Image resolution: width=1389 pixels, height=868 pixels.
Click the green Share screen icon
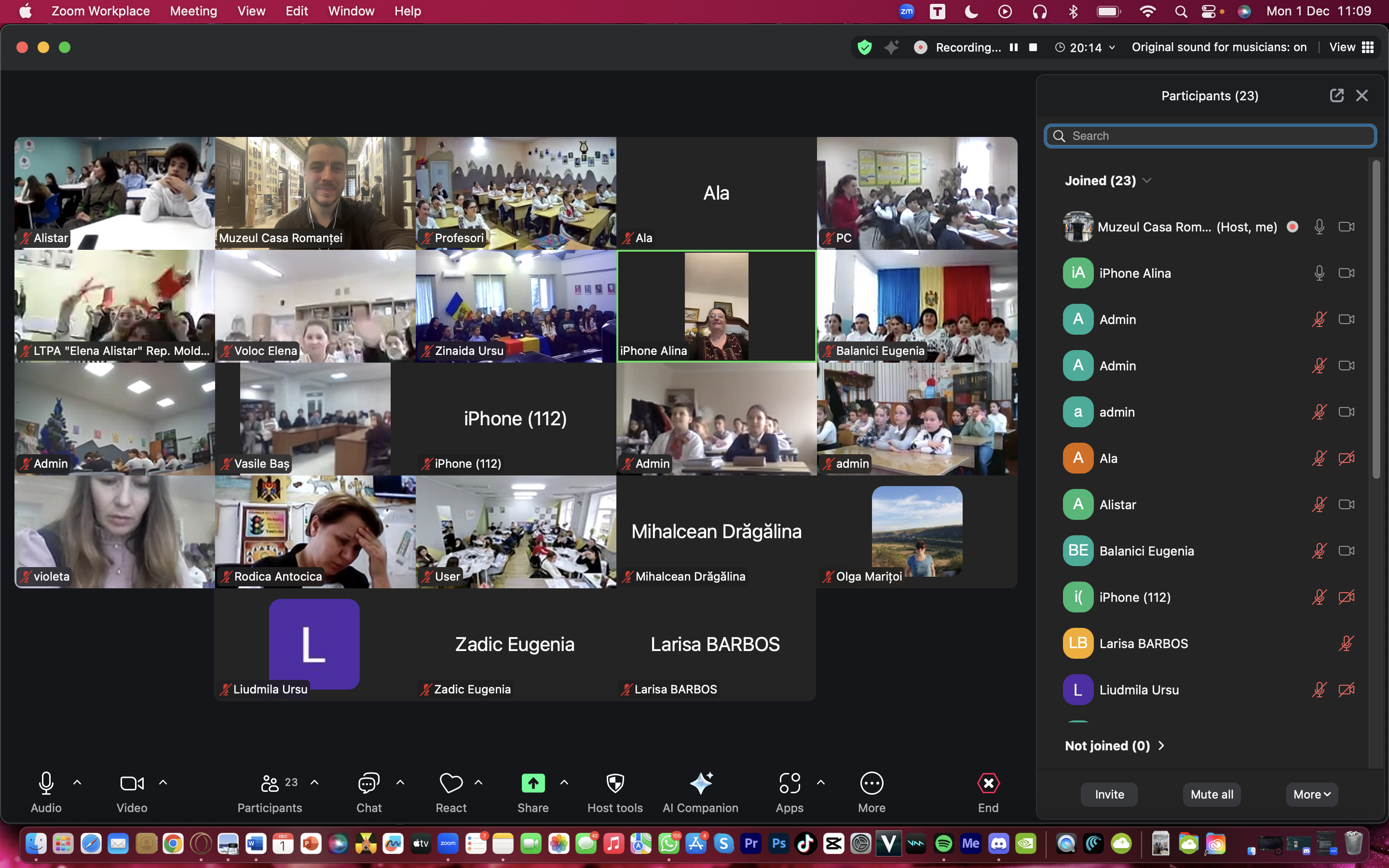[x=532, y=783]
